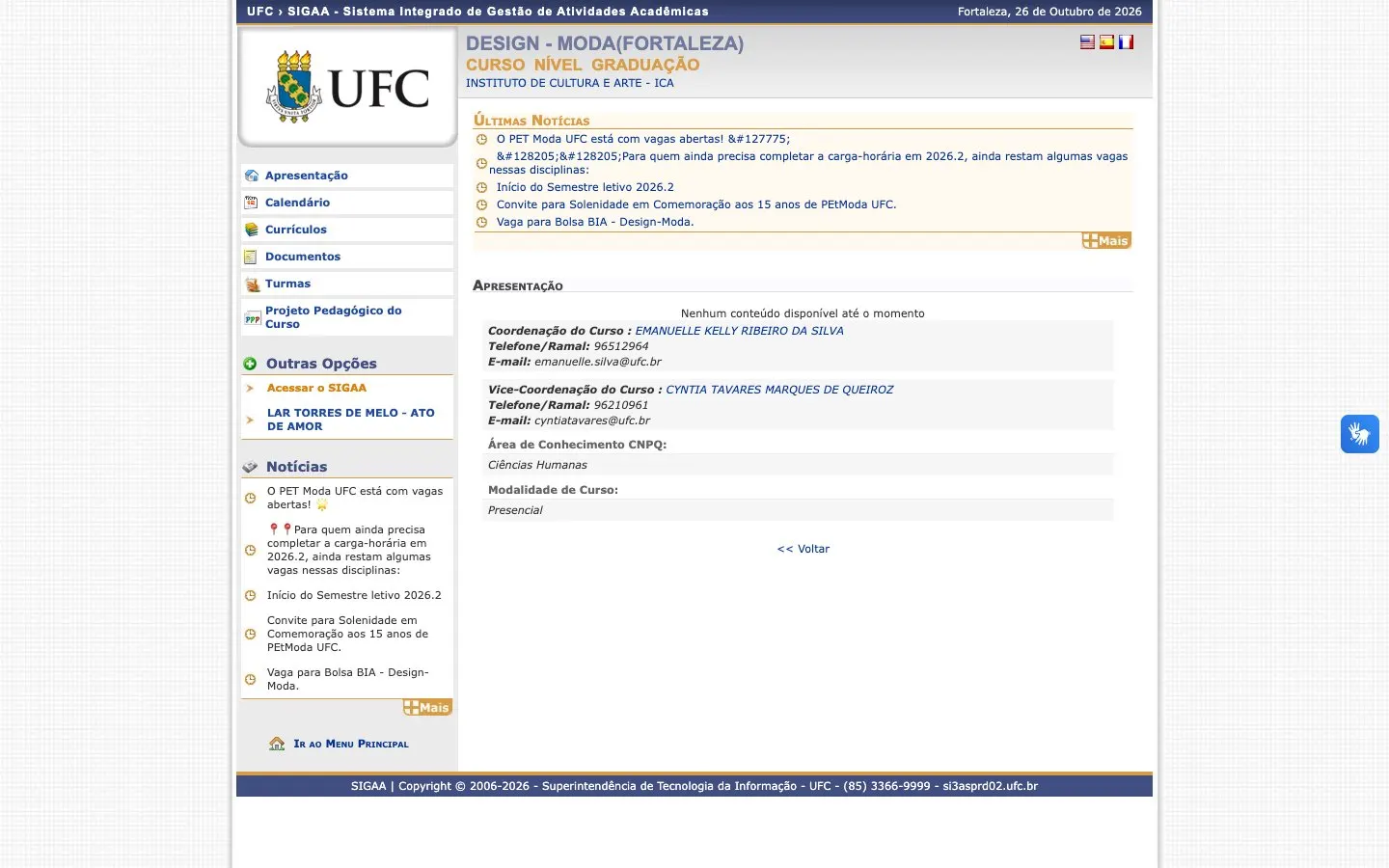The image size is (1389, 868).
Task: Click the Apresentação menu icon
Action: coord(252,176)
